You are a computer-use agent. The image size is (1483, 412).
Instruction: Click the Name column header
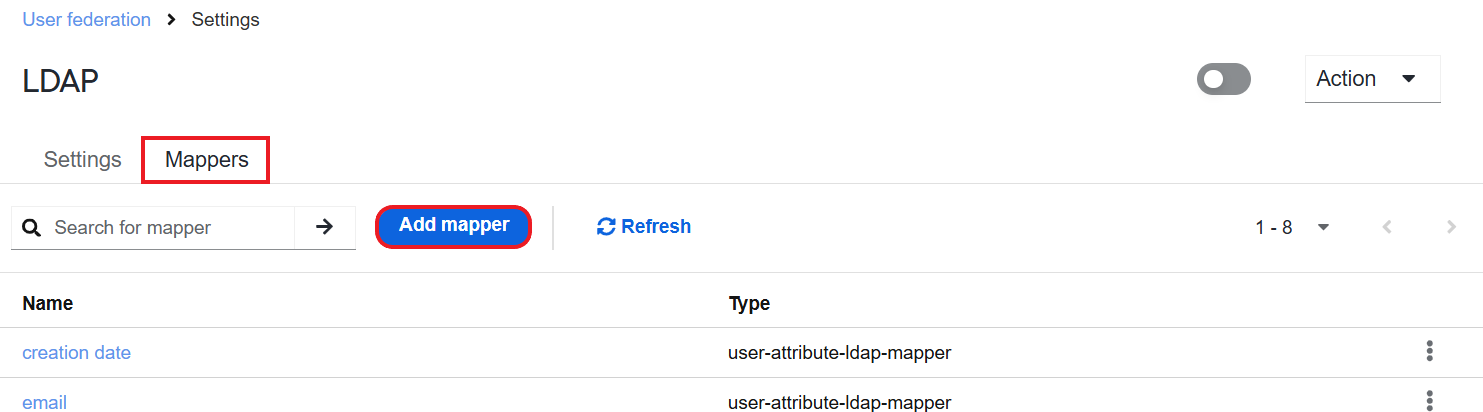click(x=48, y=303)
